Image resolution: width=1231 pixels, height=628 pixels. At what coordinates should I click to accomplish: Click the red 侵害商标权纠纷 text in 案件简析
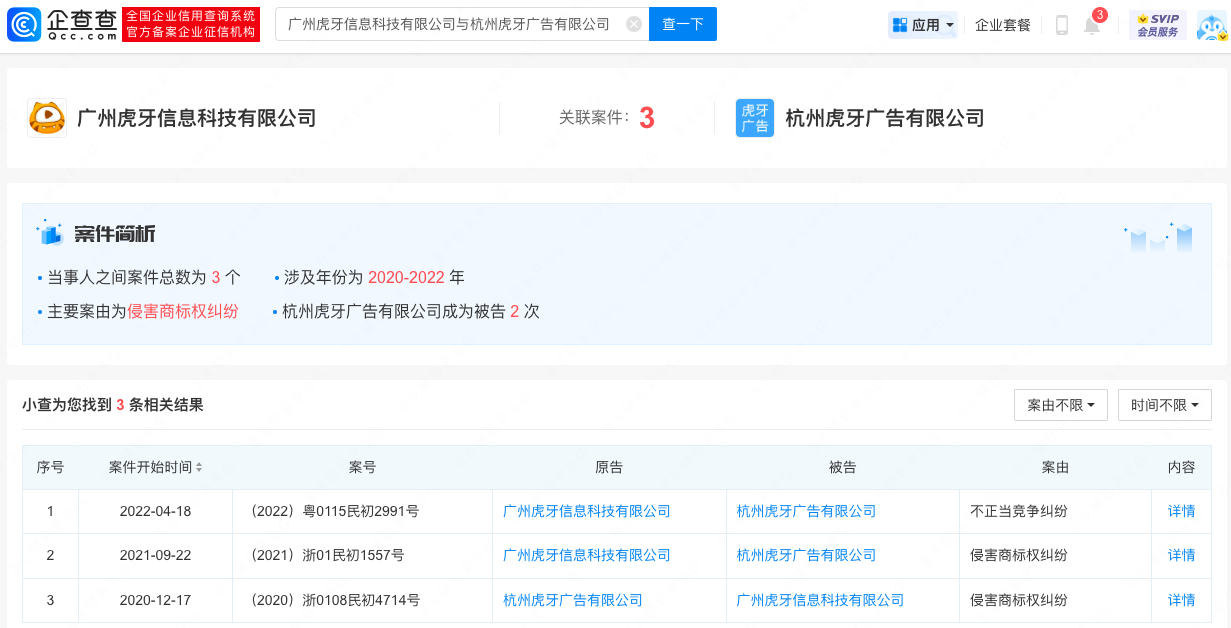pyautogui.click(x=183, y=311)
